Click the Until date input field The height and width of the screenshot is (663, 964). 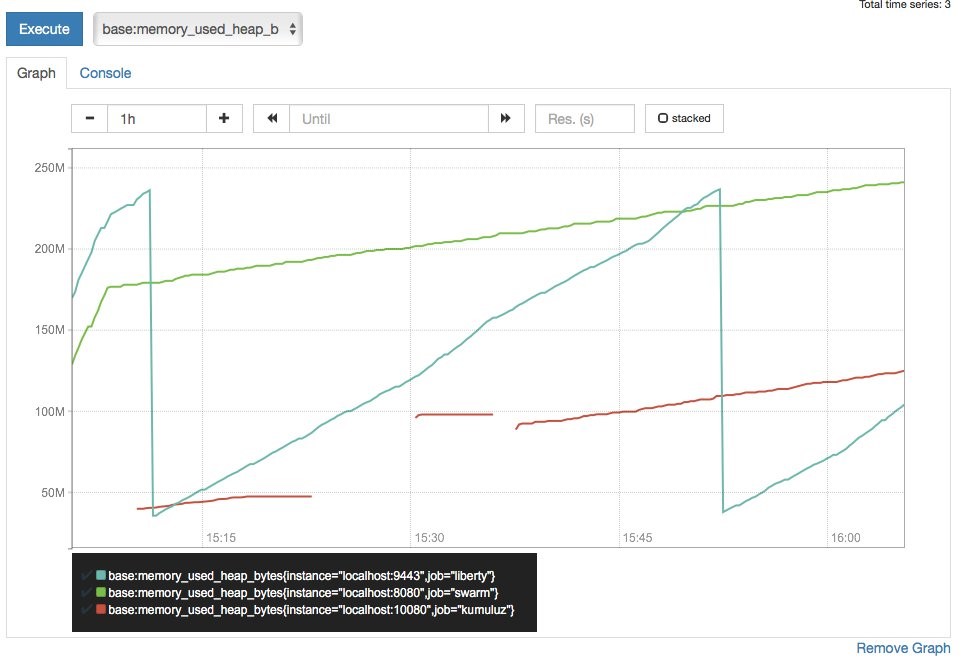[389, 118]
